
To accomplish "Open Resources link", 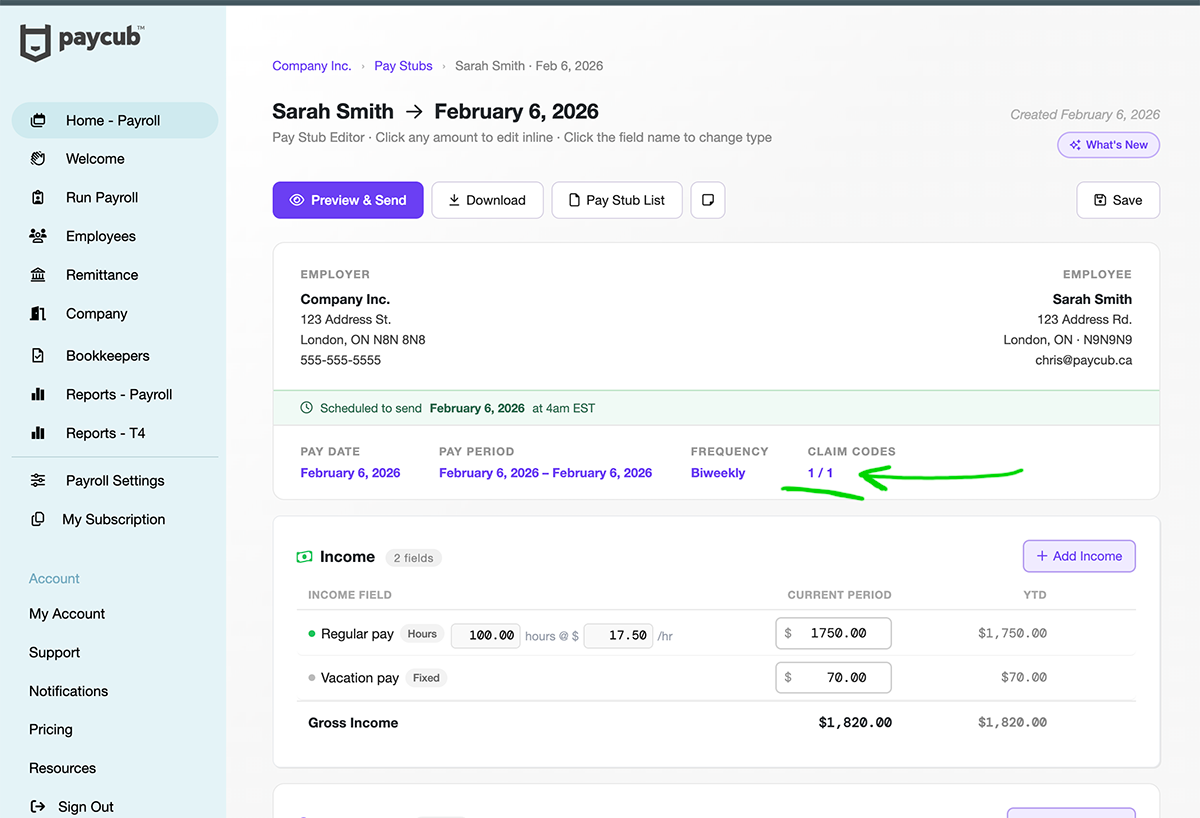I will point(62,769).
